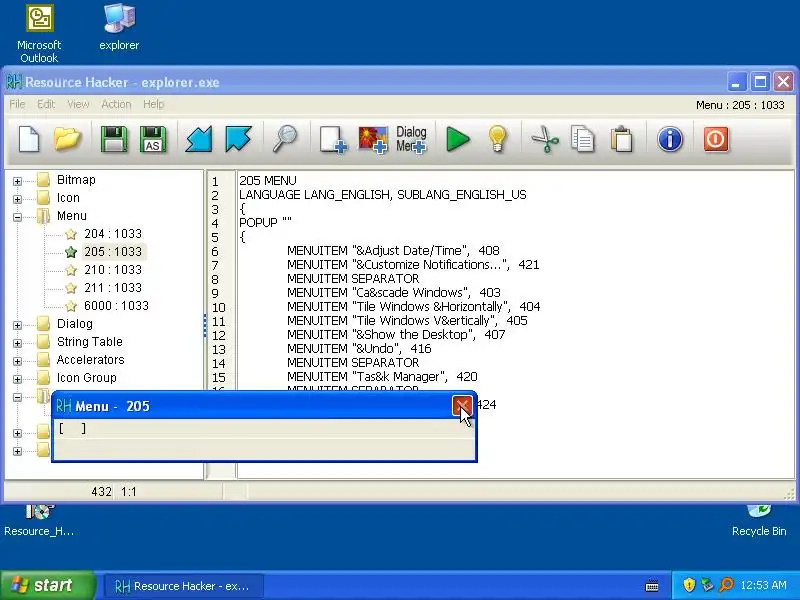Click the LANGUAGE LANG_ENGLISH script line
The image size is (800, 600).
[x=383, y=194]
